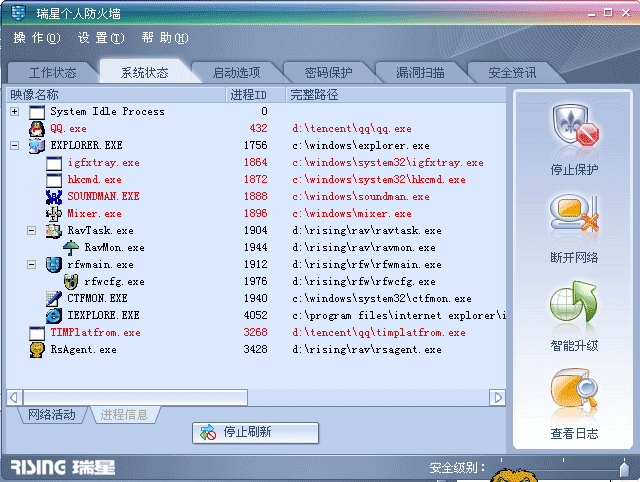640x482 pixels.
Task: Click the 查看日志 label
Action: point(574,433)
